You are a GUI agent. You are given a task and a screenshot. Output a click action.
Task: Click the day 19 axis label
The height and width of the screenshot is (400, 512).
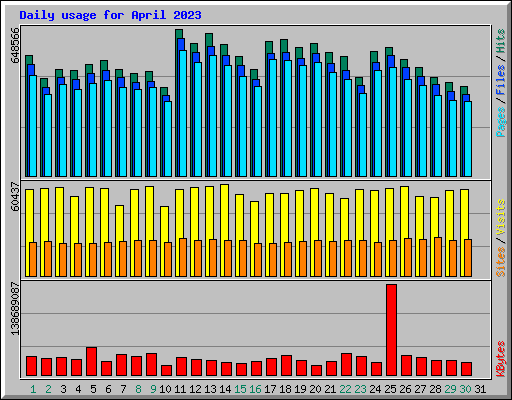[x=300, y=389]
